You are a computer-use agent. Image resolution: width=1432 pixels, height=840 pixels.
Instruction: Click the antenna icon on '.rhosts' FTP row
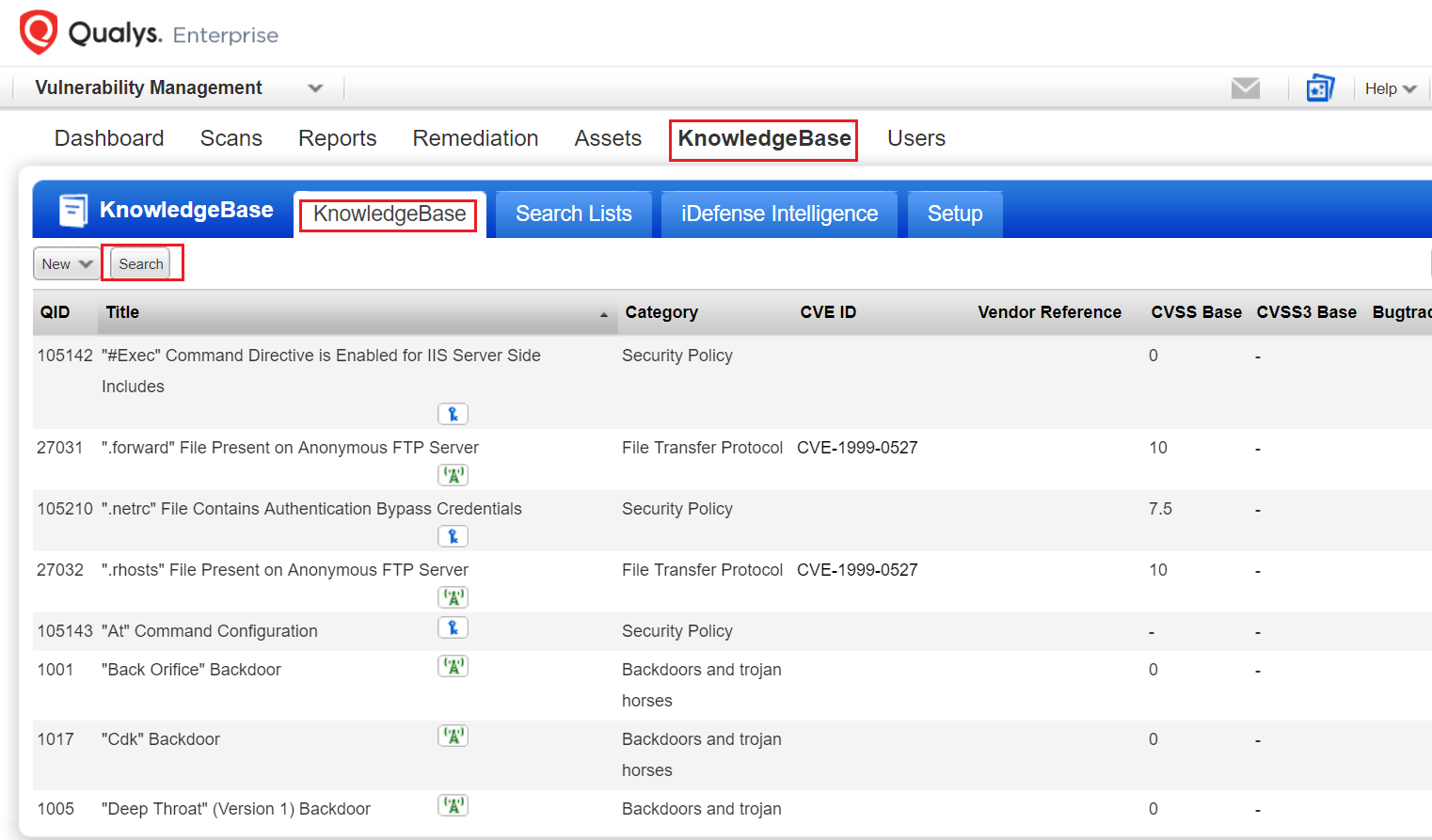pos(453,596)
